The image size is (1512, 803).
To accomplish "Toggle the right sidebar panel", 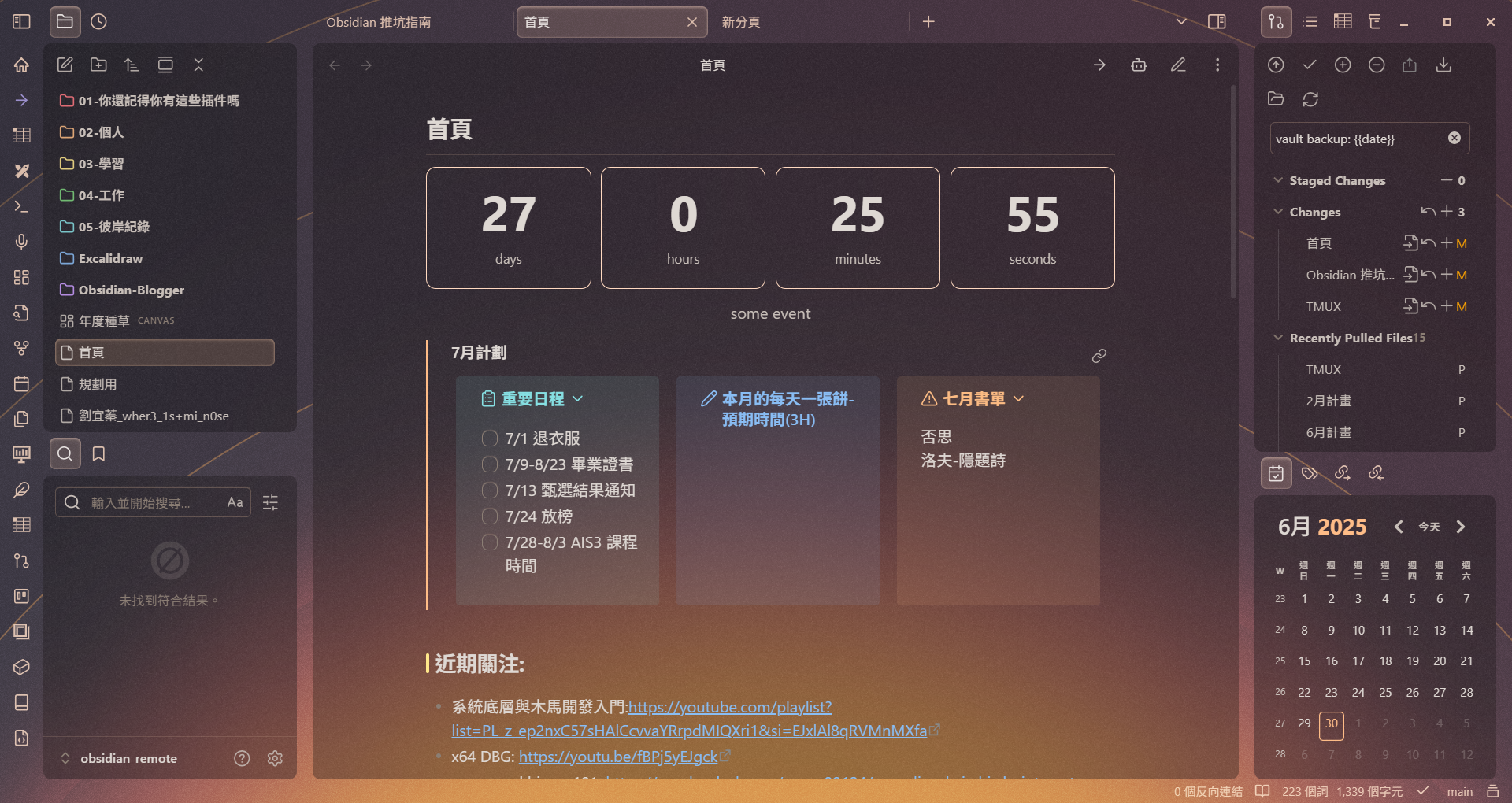I will click(1217, 21).
